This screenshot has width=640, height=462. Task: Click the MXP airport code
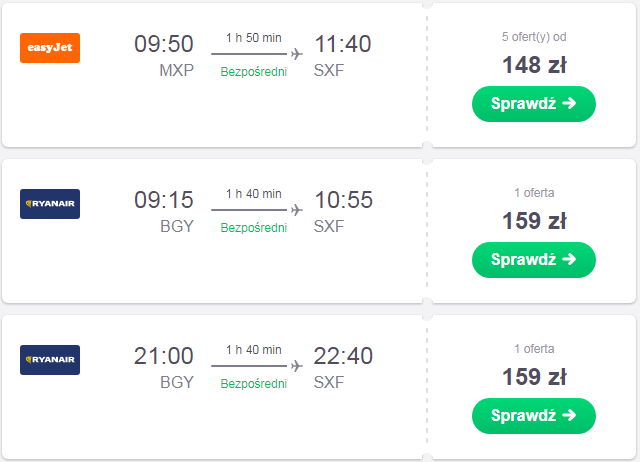click(176, 71)
